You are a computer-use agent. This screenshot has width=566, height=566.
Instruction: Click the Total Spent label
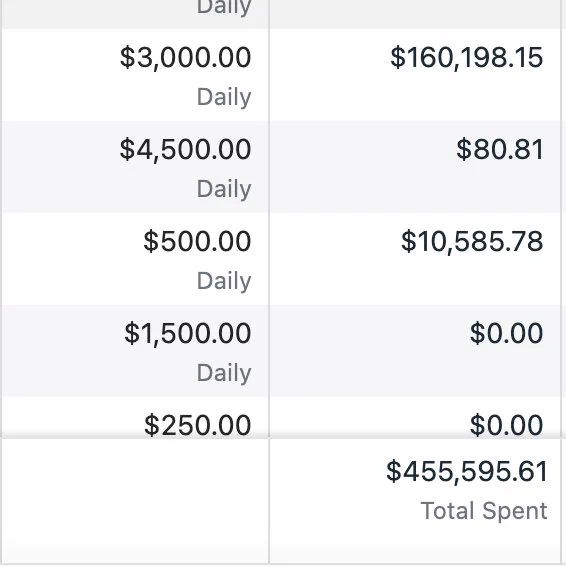coord(484,511)
